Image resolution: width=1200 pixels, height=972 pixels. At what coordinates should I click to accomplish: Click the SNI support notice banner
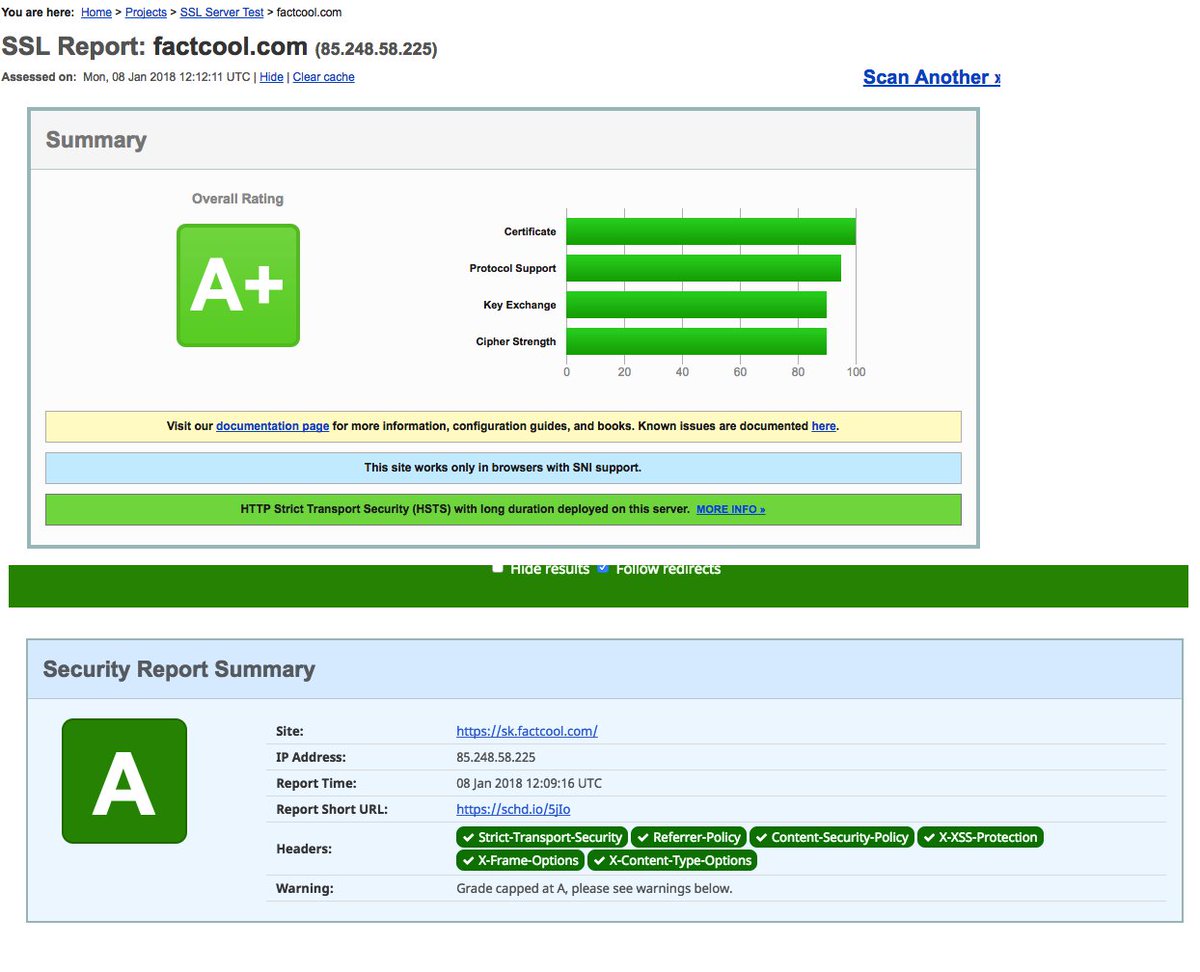[x=503, y=468]
